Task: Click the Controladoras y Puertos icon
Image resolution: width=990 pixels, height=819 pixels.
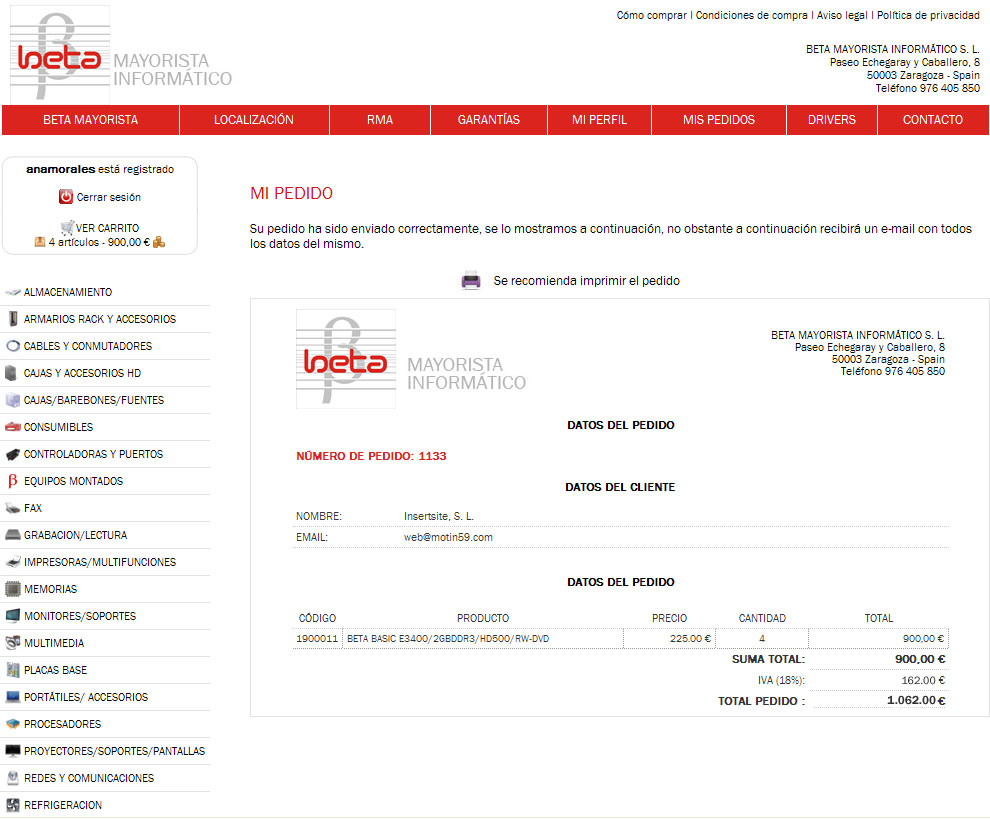Action: coord(13,454)
